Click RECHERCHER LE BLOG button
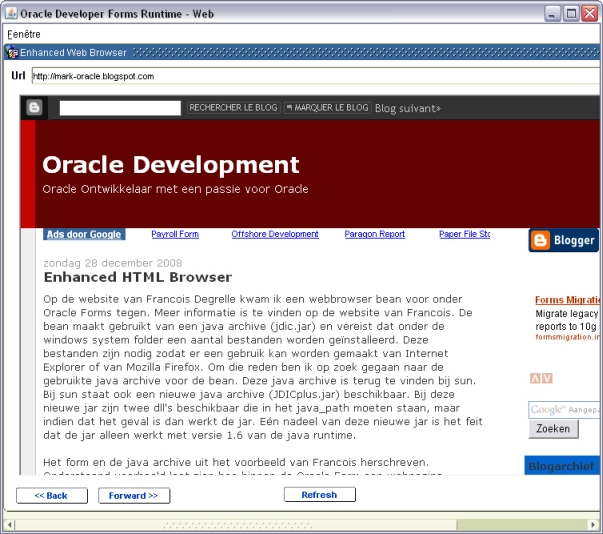The height and width of the screenshot is (534, 603). click(233, 108)
